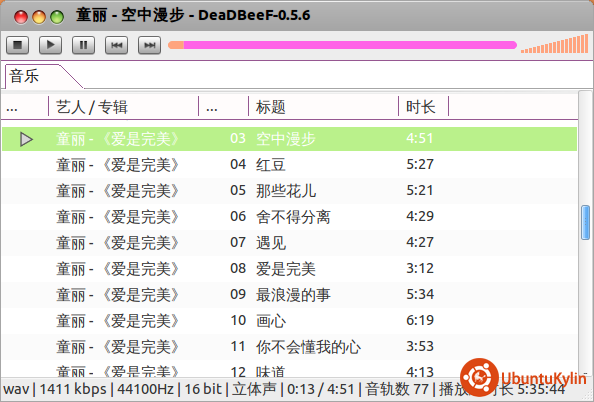This screenshot has width=594, height=402.
Task: Select track 05 那些花儿
Action: pyautogui.click(x=289, y=191)
